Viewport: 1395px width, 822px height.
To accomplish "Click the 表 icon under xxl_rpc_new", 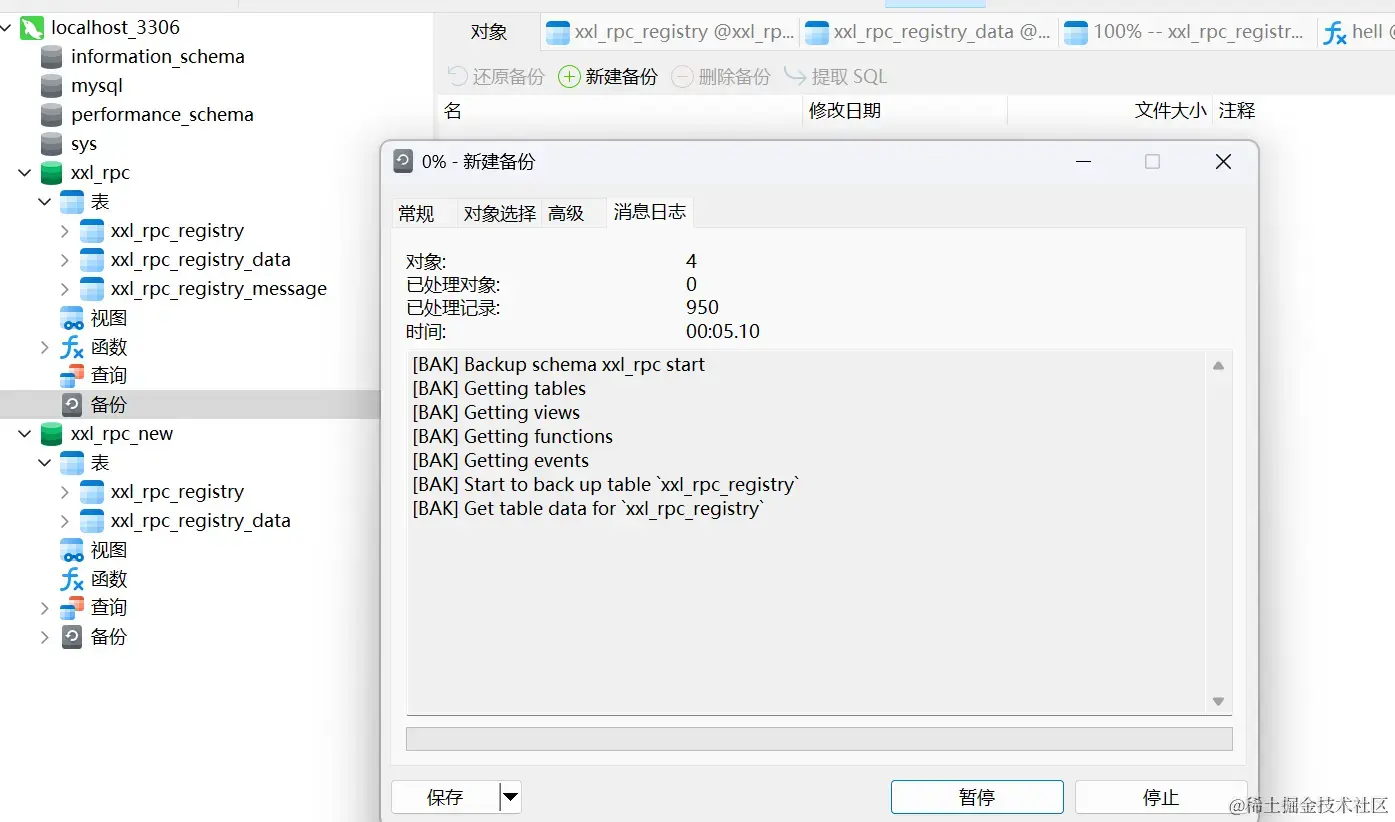I will tap(72, 463).
